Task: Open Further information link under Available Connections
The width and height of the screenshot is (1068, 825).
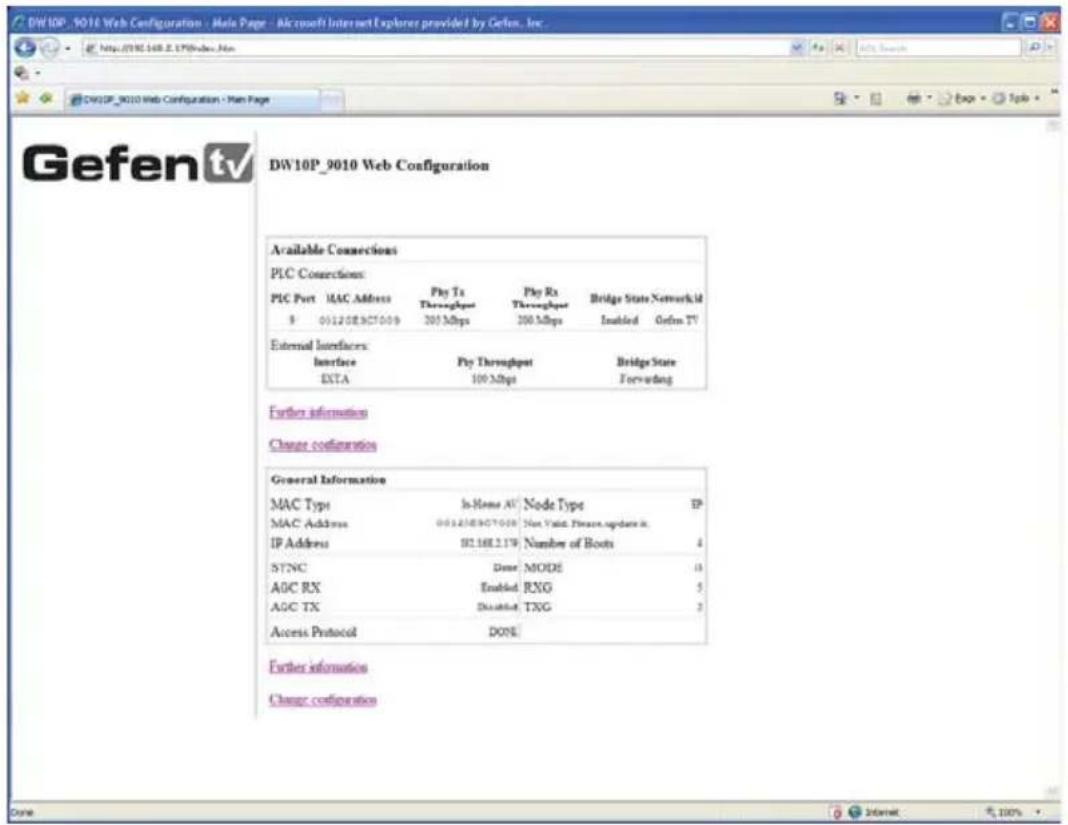Action: click(318, 412)
